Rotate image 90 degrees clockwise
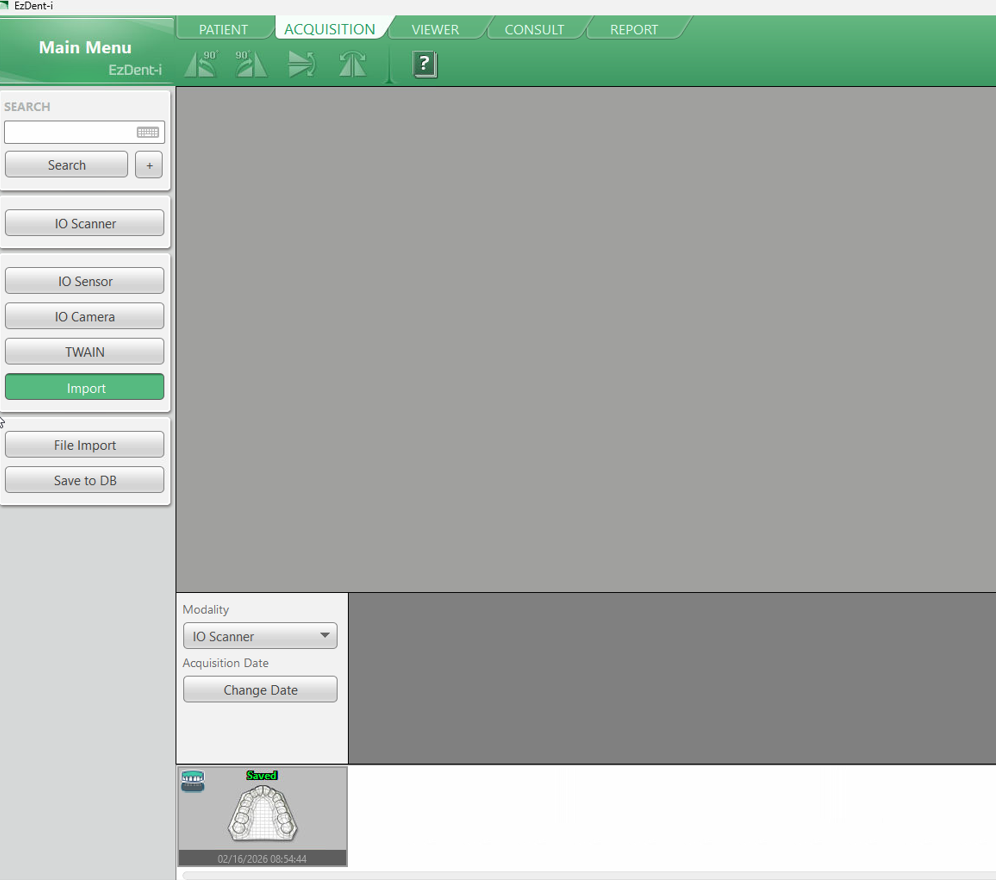The height and width of the screenshot is (880, 996). (251, 65)
